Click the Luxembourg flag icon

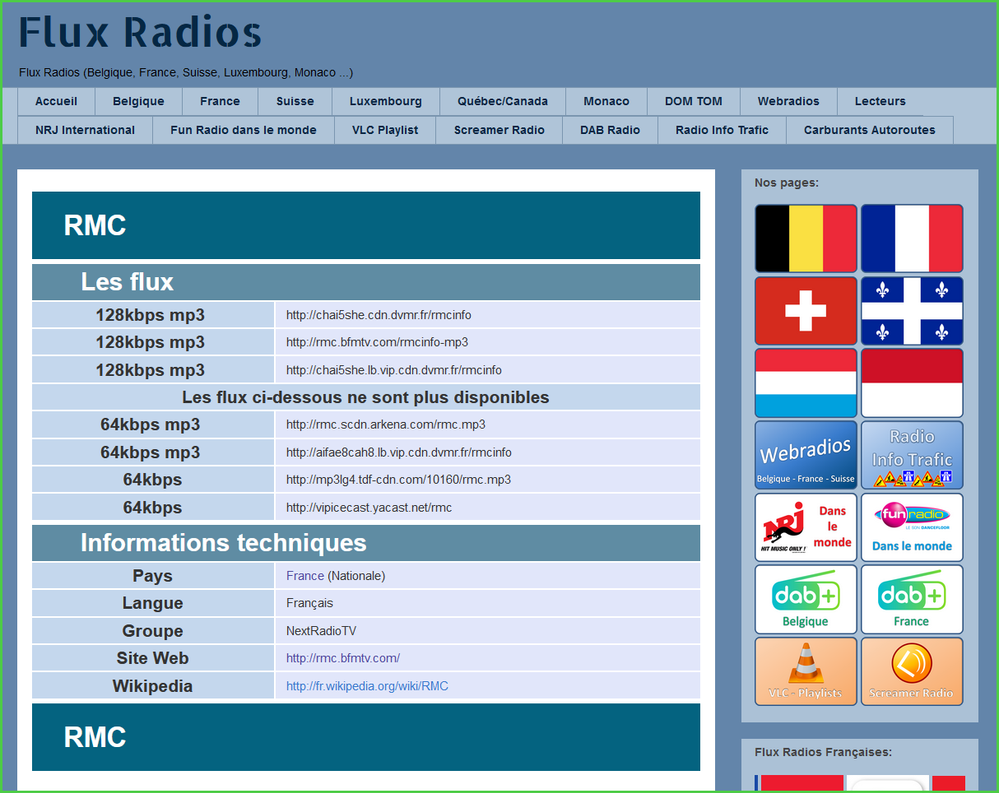coord(805,383)
